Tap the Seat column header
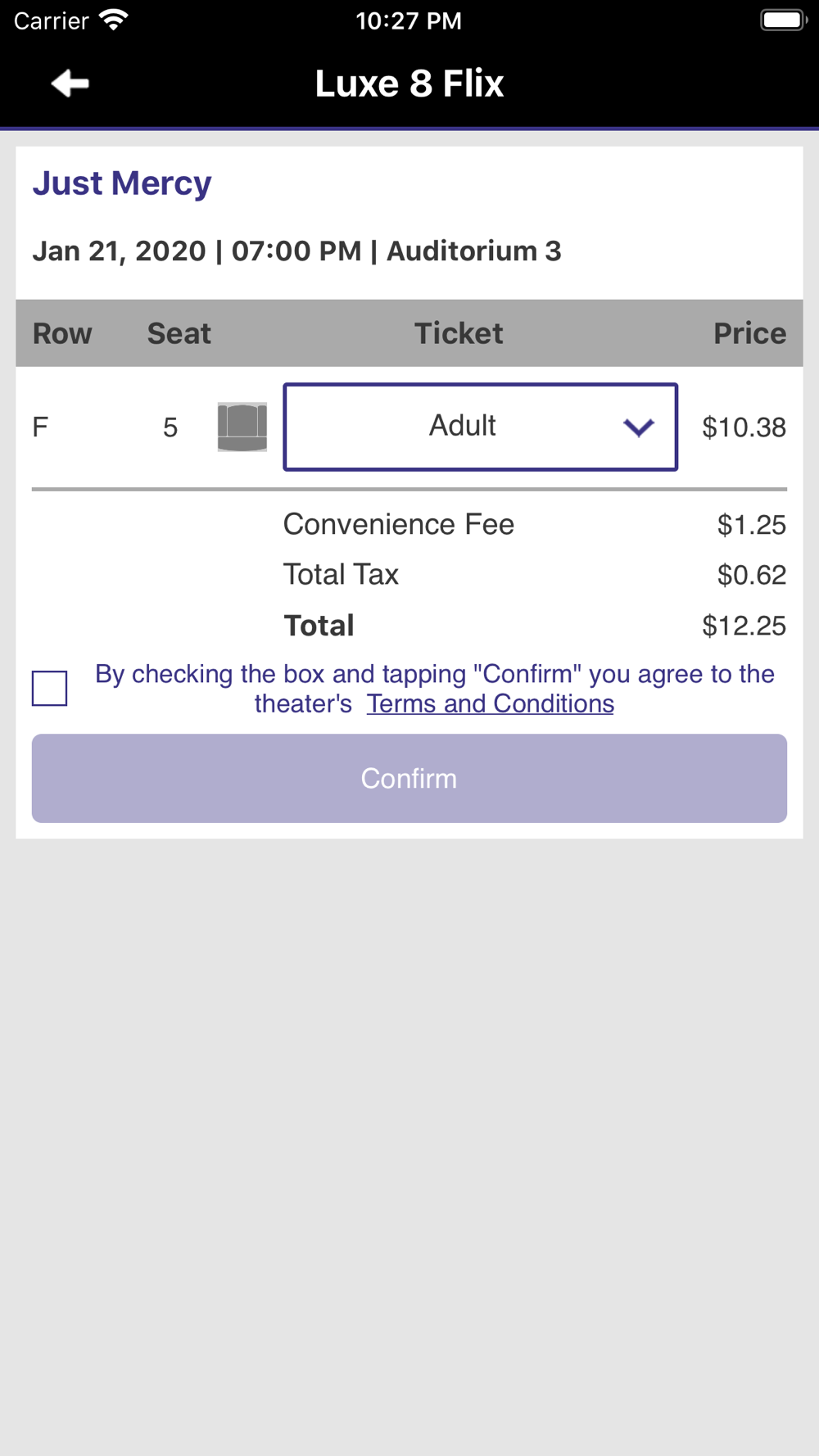Viewport: 819px width, 1456px height. coord(179,333)
